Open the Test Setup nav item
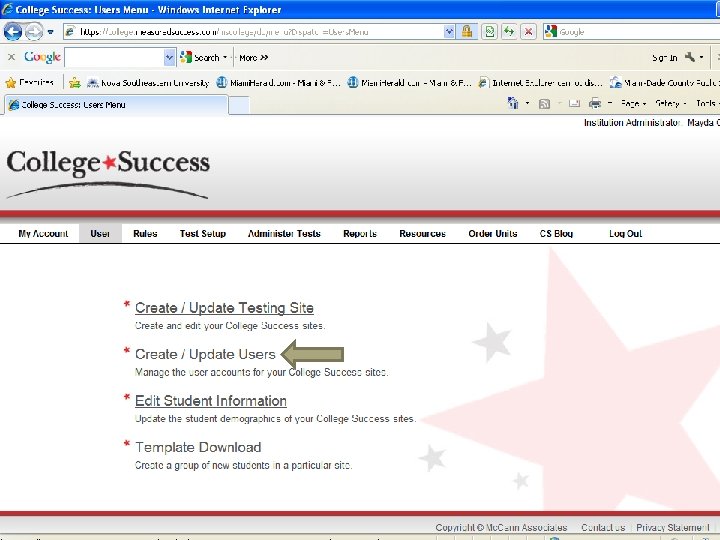 (203, 233)
